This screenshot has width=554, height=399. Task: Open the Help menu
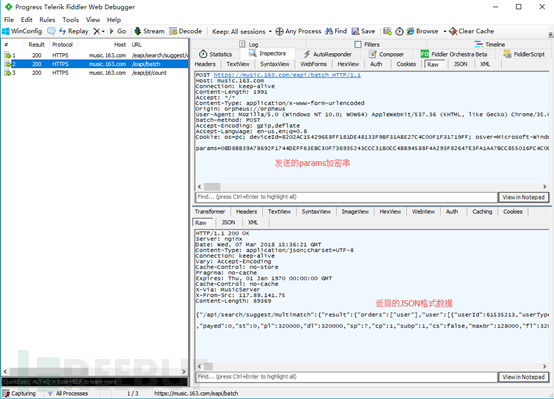pos(114,20)
